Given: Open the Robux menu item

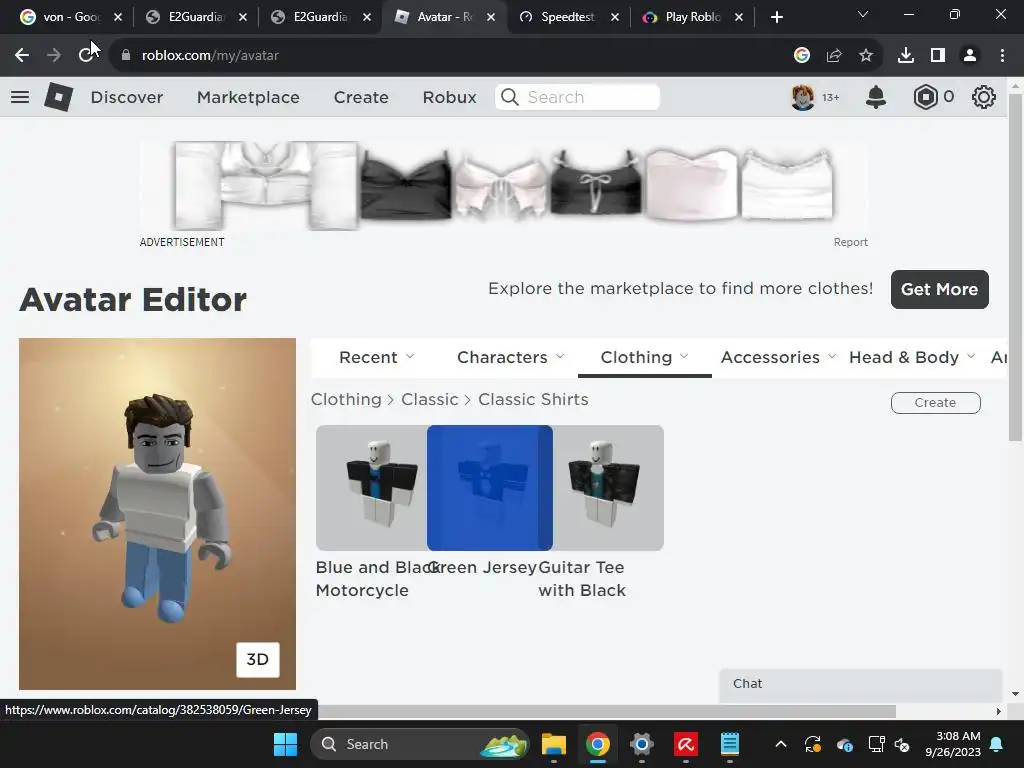Looking at the screenshot, I should [449, 97].
